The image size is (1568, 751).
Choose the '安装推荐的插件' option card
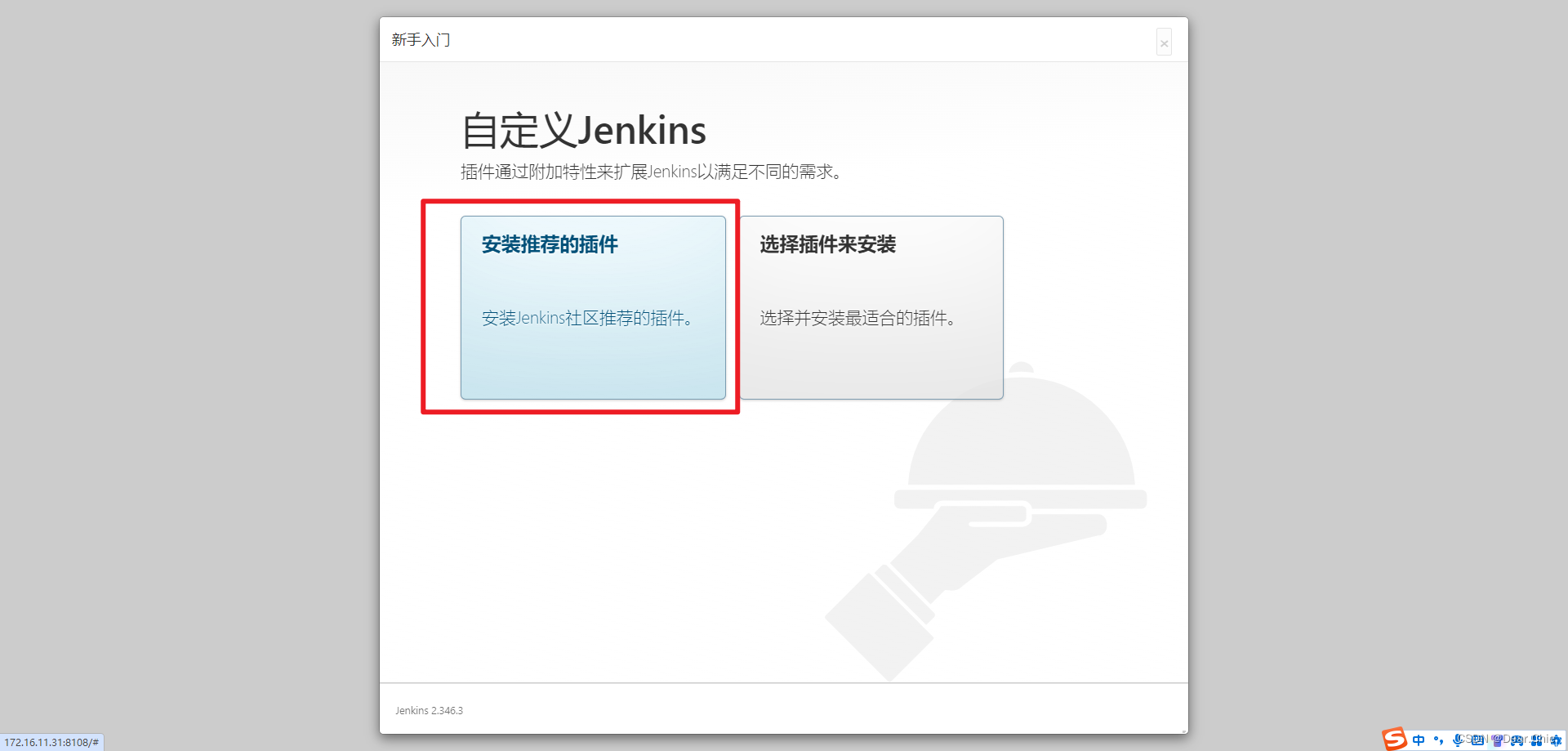point(593,307)
